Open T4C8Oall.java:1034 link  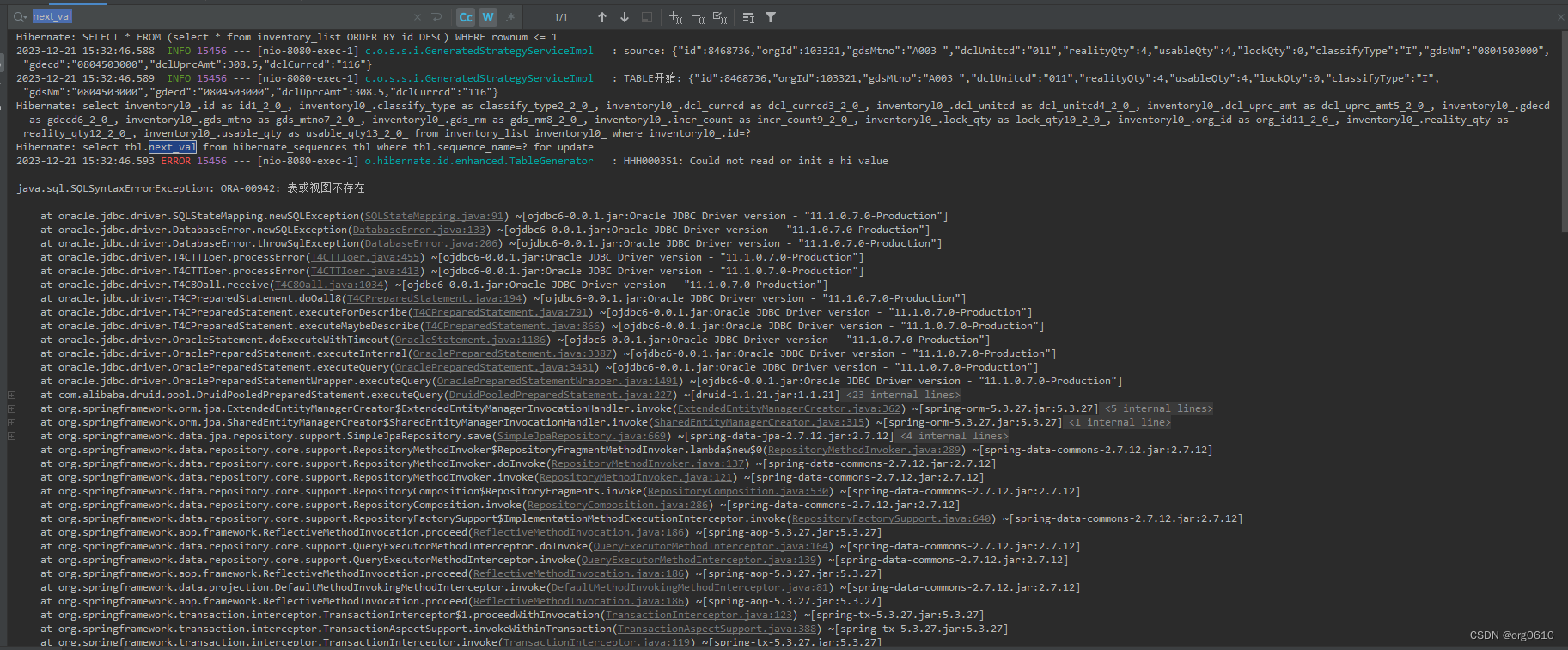click(x=329, y=285)
